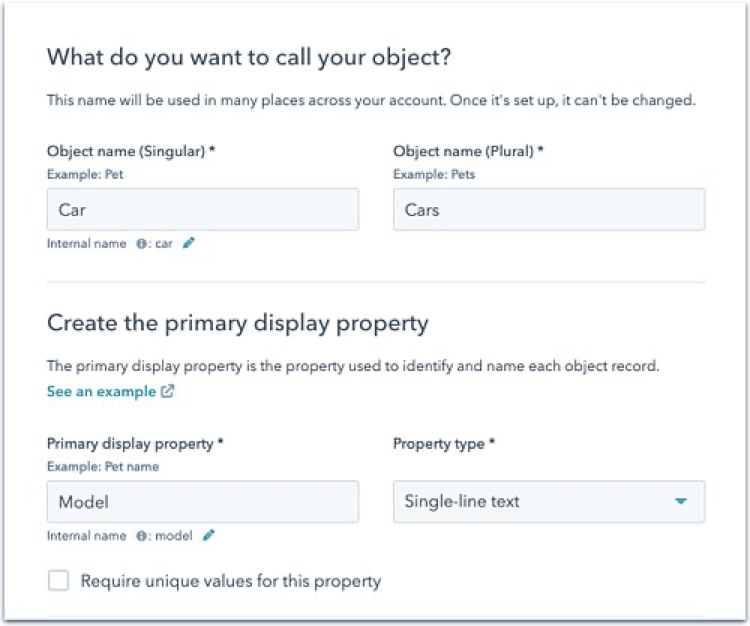Click external link icon after 'See an example'
The image size is (750, 626).
(x=167, y=391)
